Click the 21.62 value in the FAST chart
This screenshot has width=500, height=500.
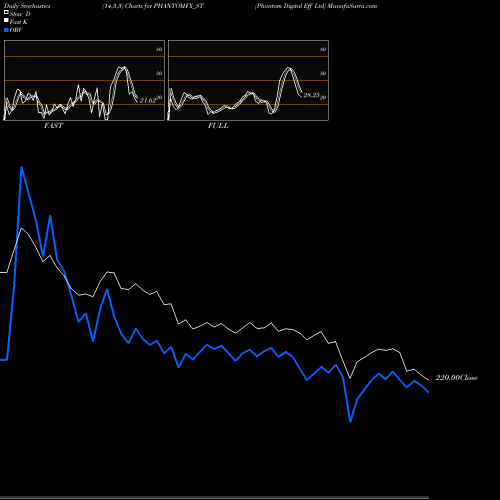click(148, 100)
